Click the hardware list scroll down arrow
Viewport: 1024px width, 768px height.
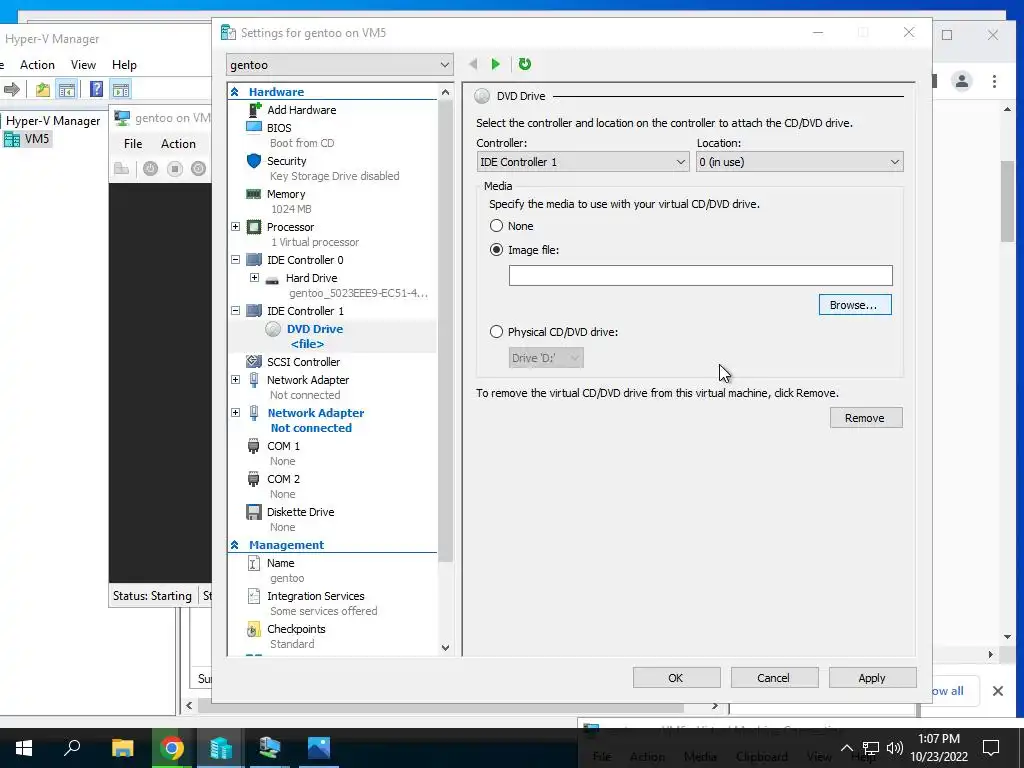(445, 648)
